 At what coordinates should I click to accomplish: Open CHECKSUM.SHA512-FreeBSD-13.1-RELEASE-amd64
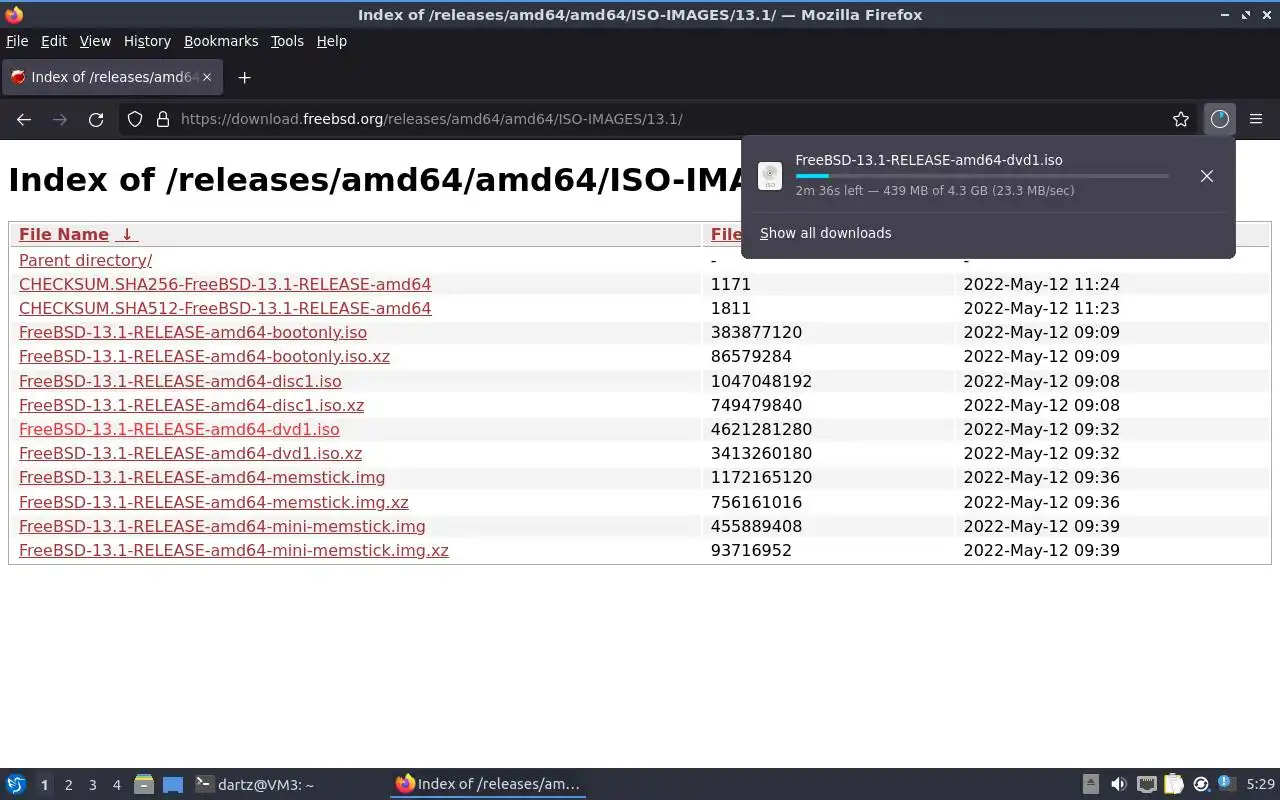coord(225,308)
